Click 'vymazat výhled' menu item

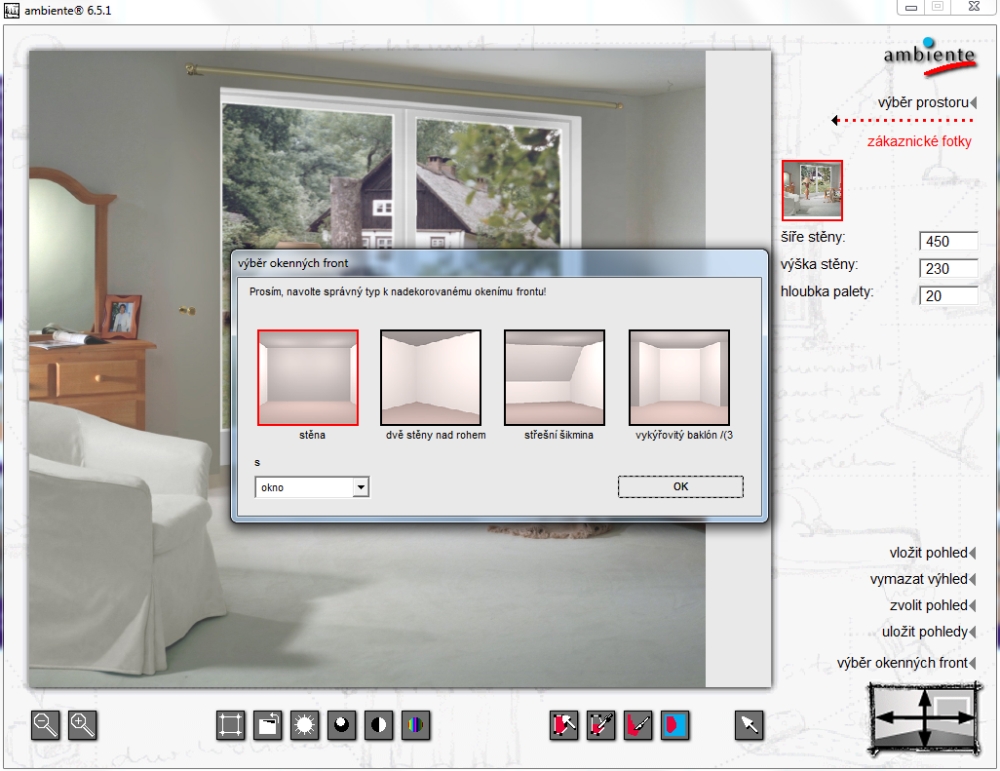(x=923, y=579)
